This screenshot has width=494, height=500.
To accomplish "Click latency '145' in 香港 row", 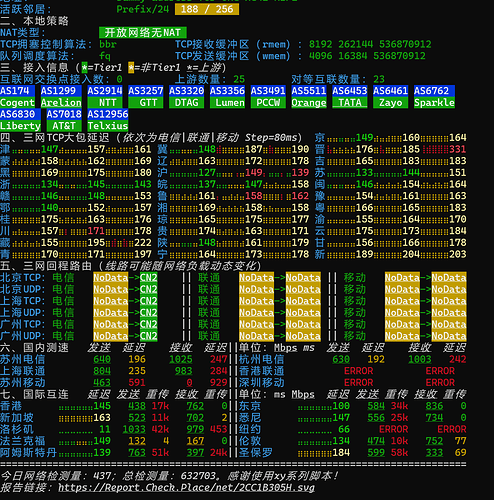I will [x=102, y=406].
